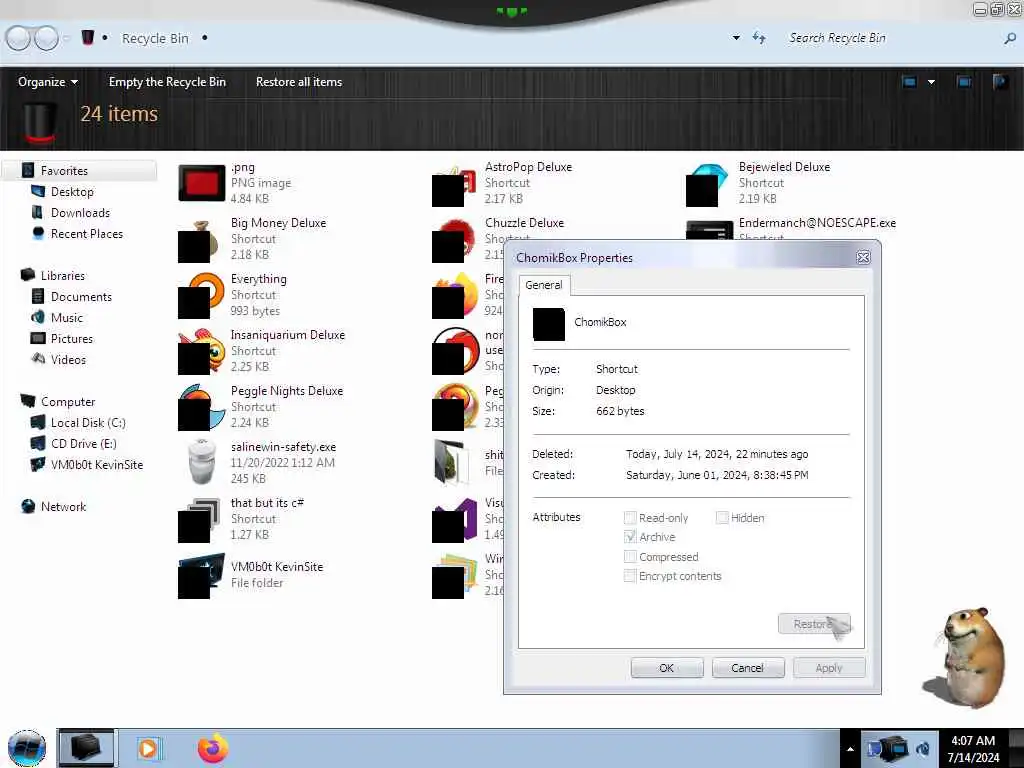Open the media player taskbar icon
This screenshot has width=1024, height=768.
149,748
